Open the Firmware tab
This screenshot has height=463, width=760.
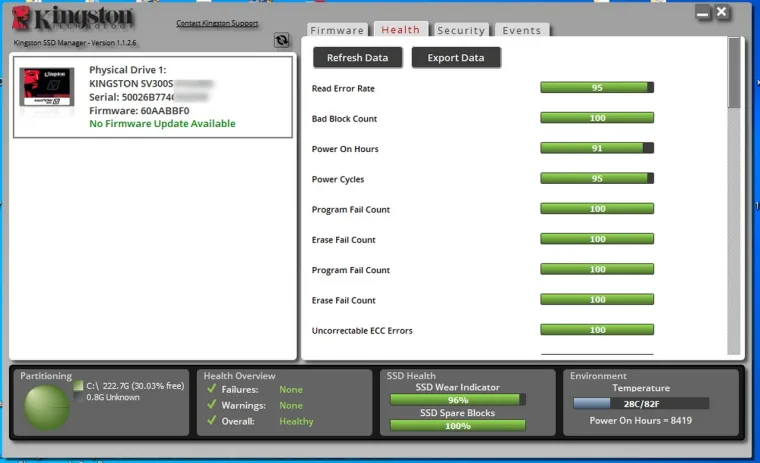tap(337, 31)
